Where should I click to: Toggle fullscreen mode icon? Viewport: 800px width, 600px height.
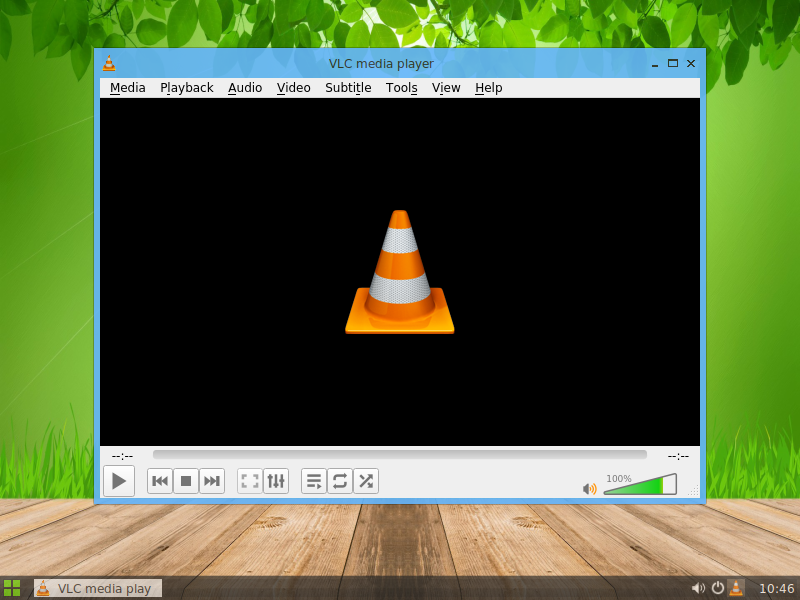point(249,481)
